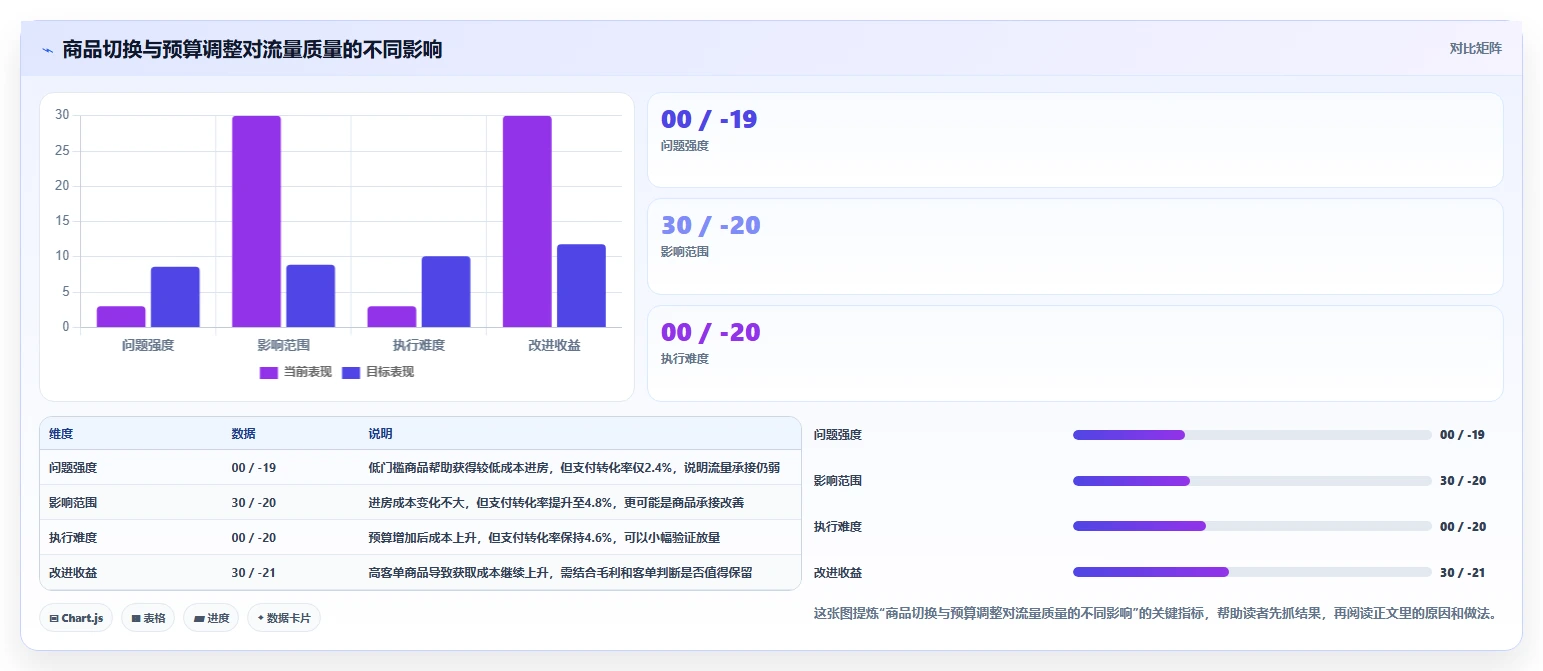This screenshot has height=671, width=1543.
Task: Click the purple 影响范围 bar in the chart
Action: pyautogui.click(x=256, y=221)
